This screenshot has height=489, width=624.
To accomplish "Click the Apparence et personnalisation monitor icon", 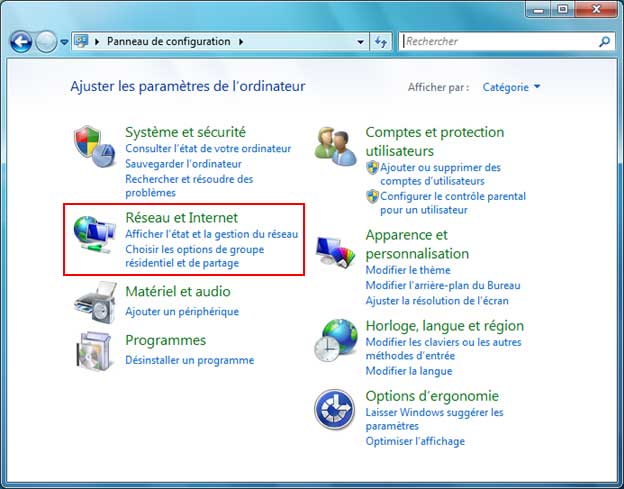I will (335, 251).
